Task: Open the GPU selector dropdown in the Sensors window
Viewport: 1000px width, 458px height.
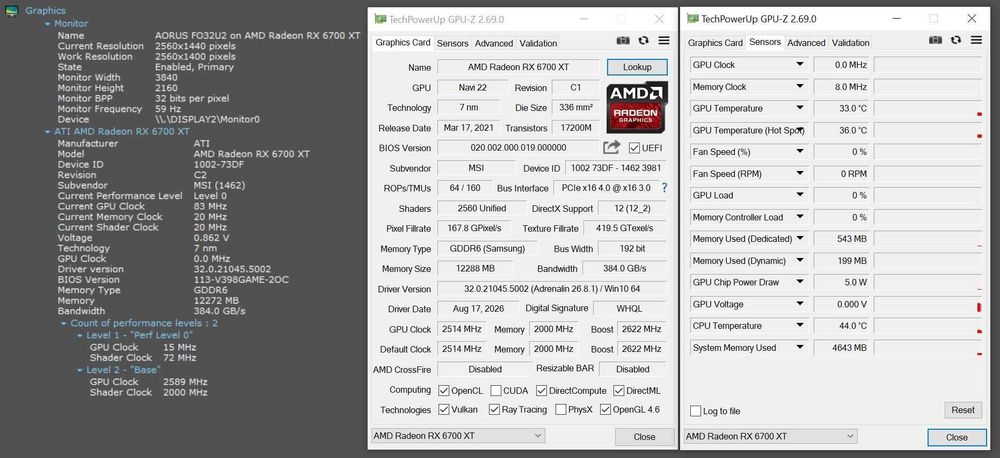Action: 770,436
